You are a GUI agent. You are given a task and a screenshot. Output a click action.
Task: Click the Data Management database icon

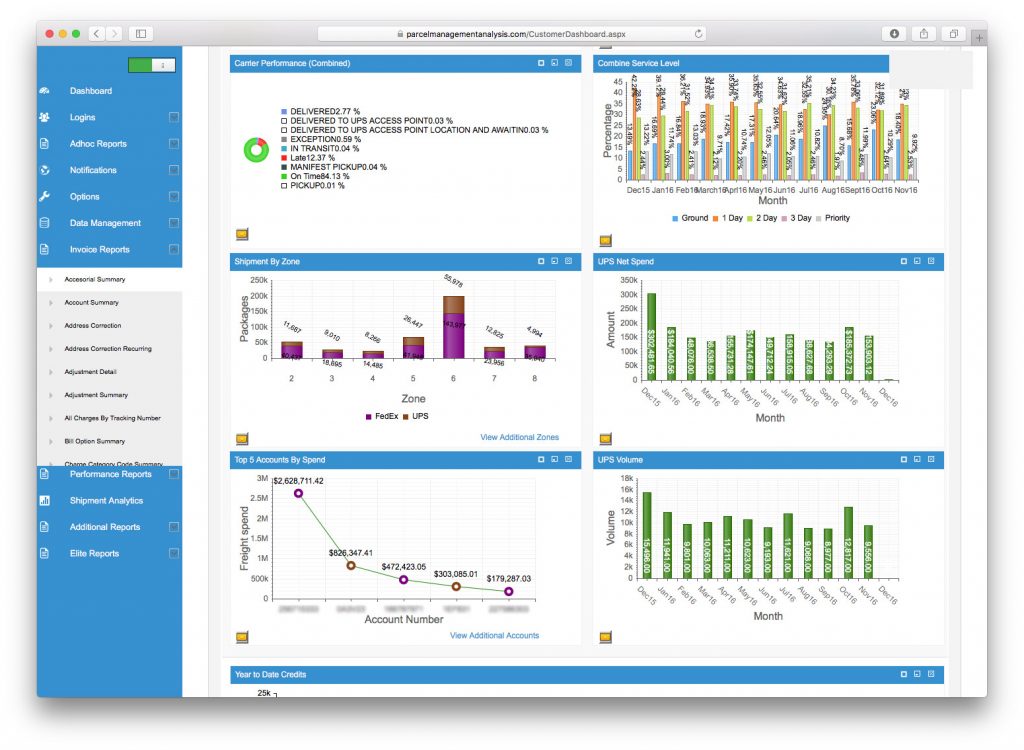pyautogui.click(x=44, y=223)
